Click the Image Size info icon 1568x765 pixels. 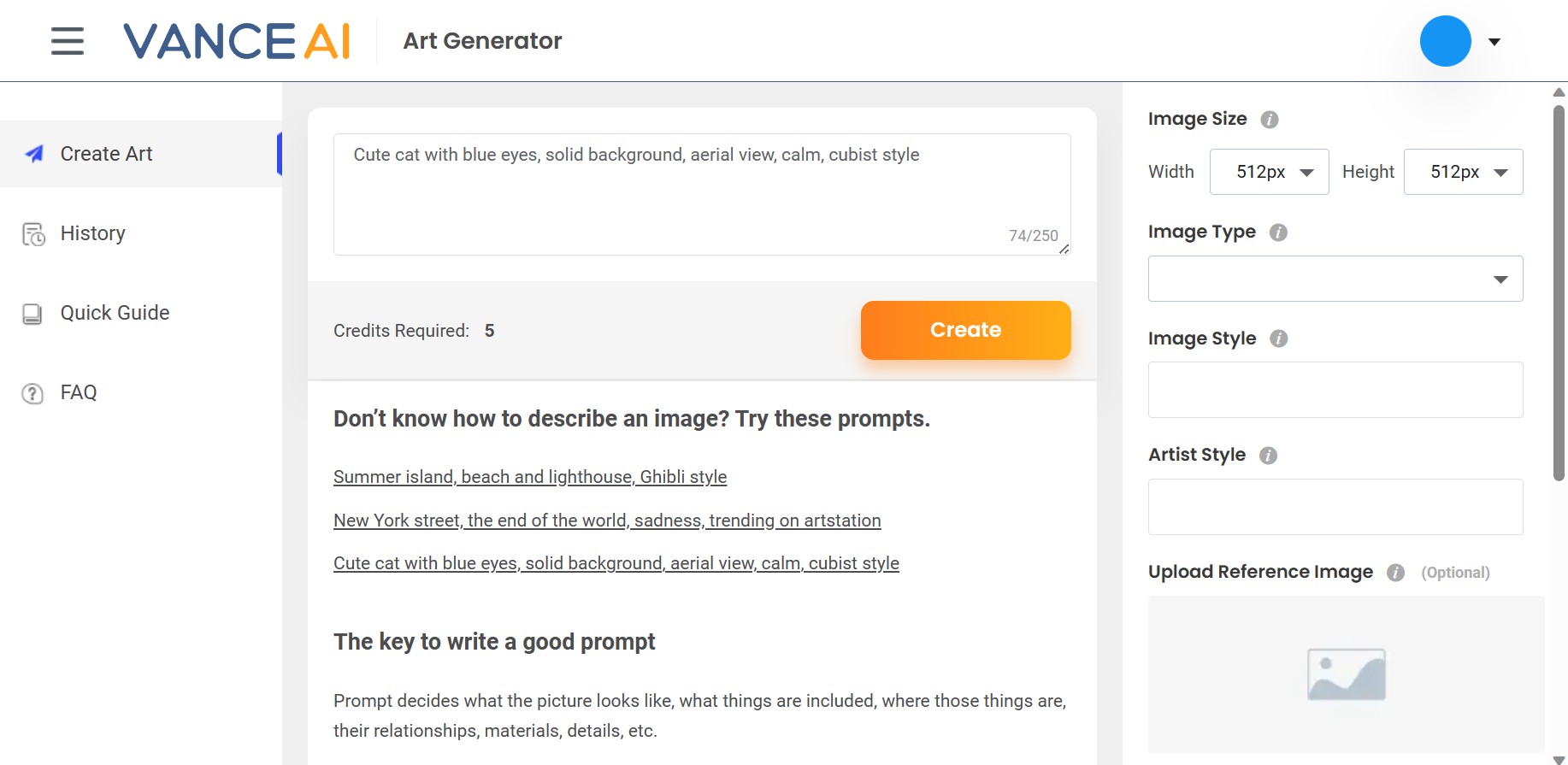1270,120
